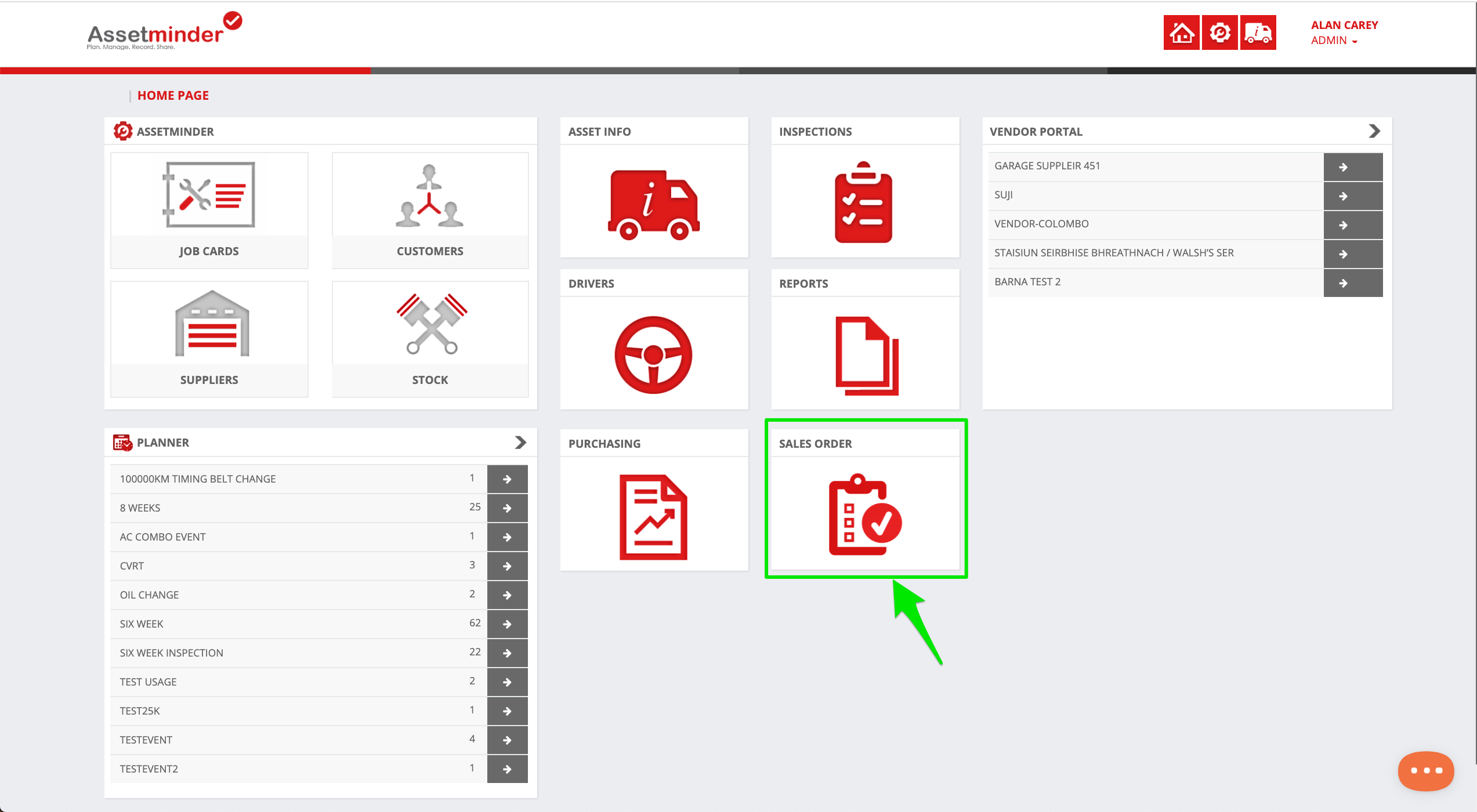1477x812 pixels.
Task: Select 'OIL CHANGE' planner text
Action: (x=149, y=595)
